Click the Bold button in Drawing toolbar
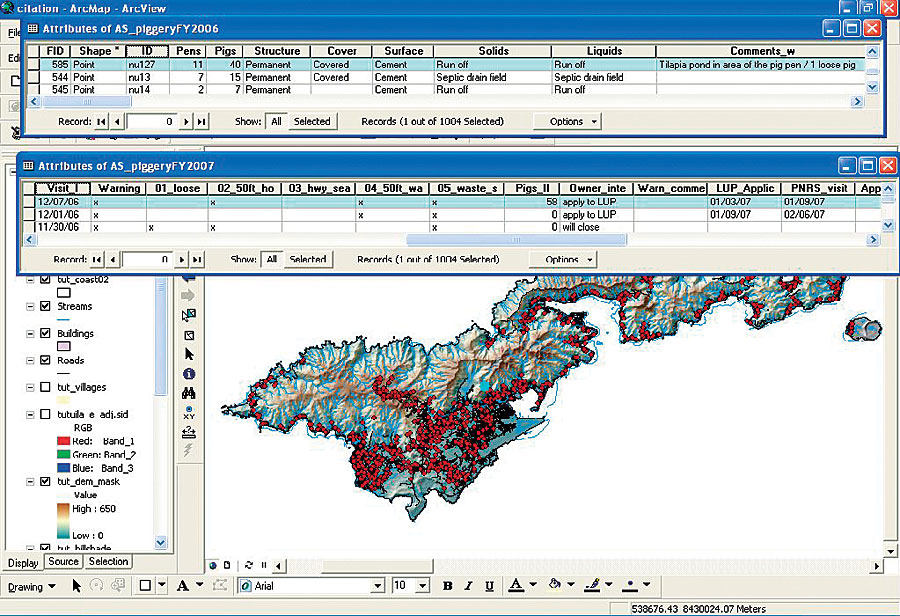The image size is (900, 616). click(448, 586)
